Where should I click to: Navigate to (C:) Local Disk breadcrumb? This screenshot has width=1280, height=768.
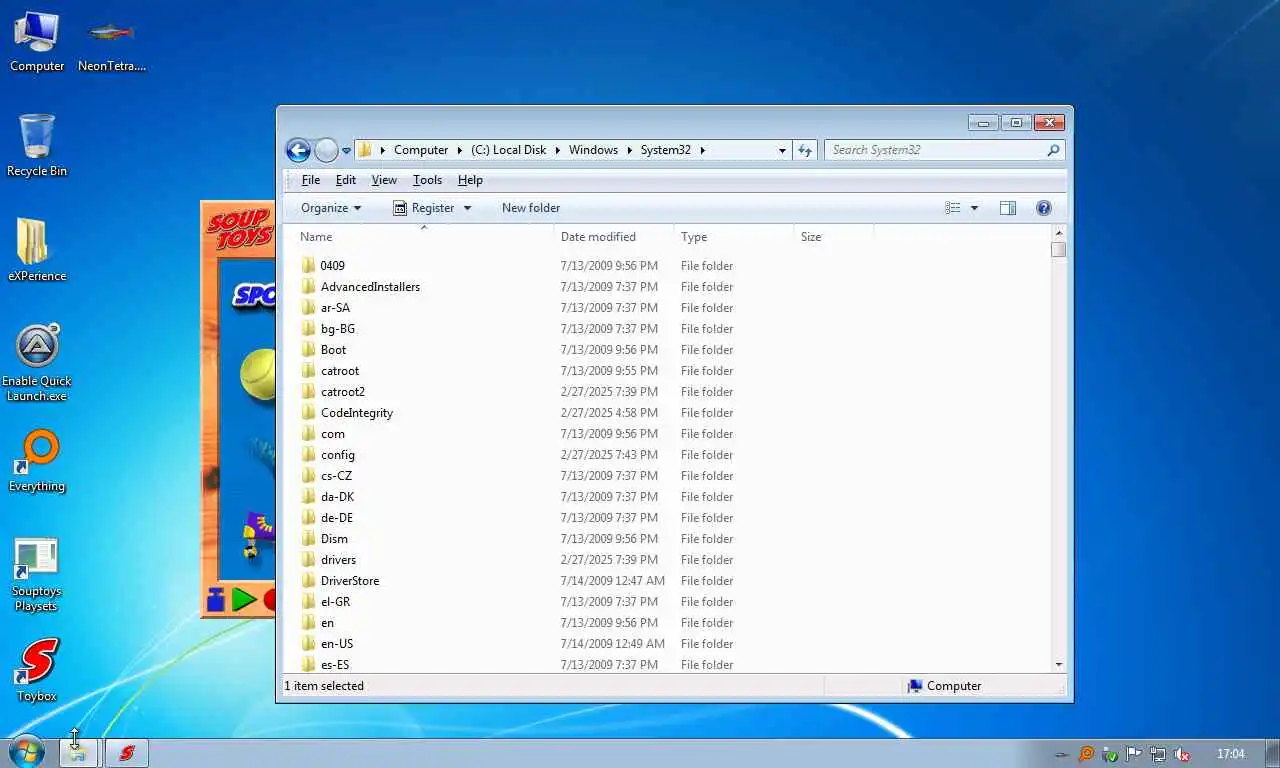point(508,150)
